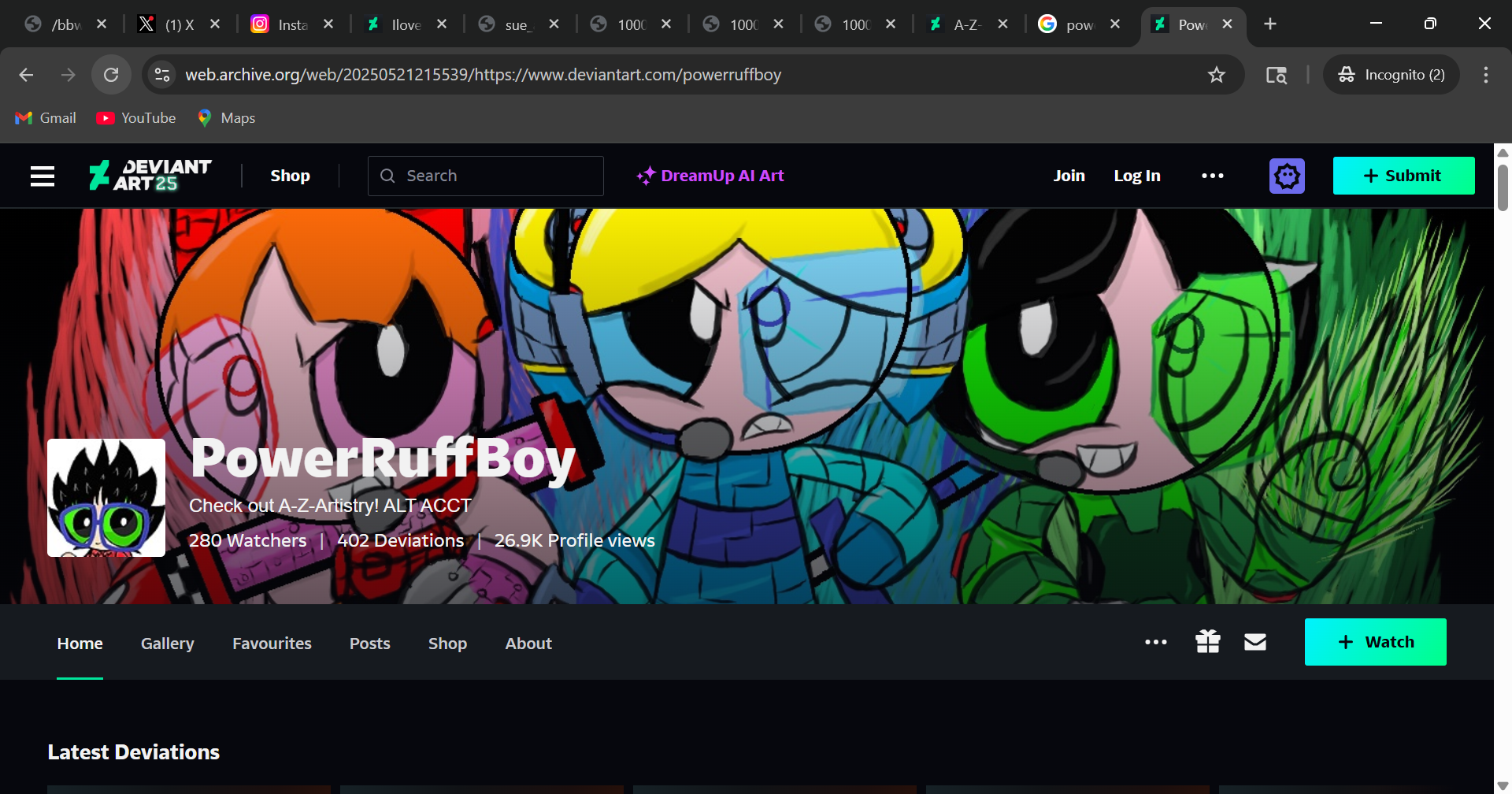This screenshot has height=794, width=1512.
Task: Open the DreamUp AI Art link
Action: tap(710, 176)
